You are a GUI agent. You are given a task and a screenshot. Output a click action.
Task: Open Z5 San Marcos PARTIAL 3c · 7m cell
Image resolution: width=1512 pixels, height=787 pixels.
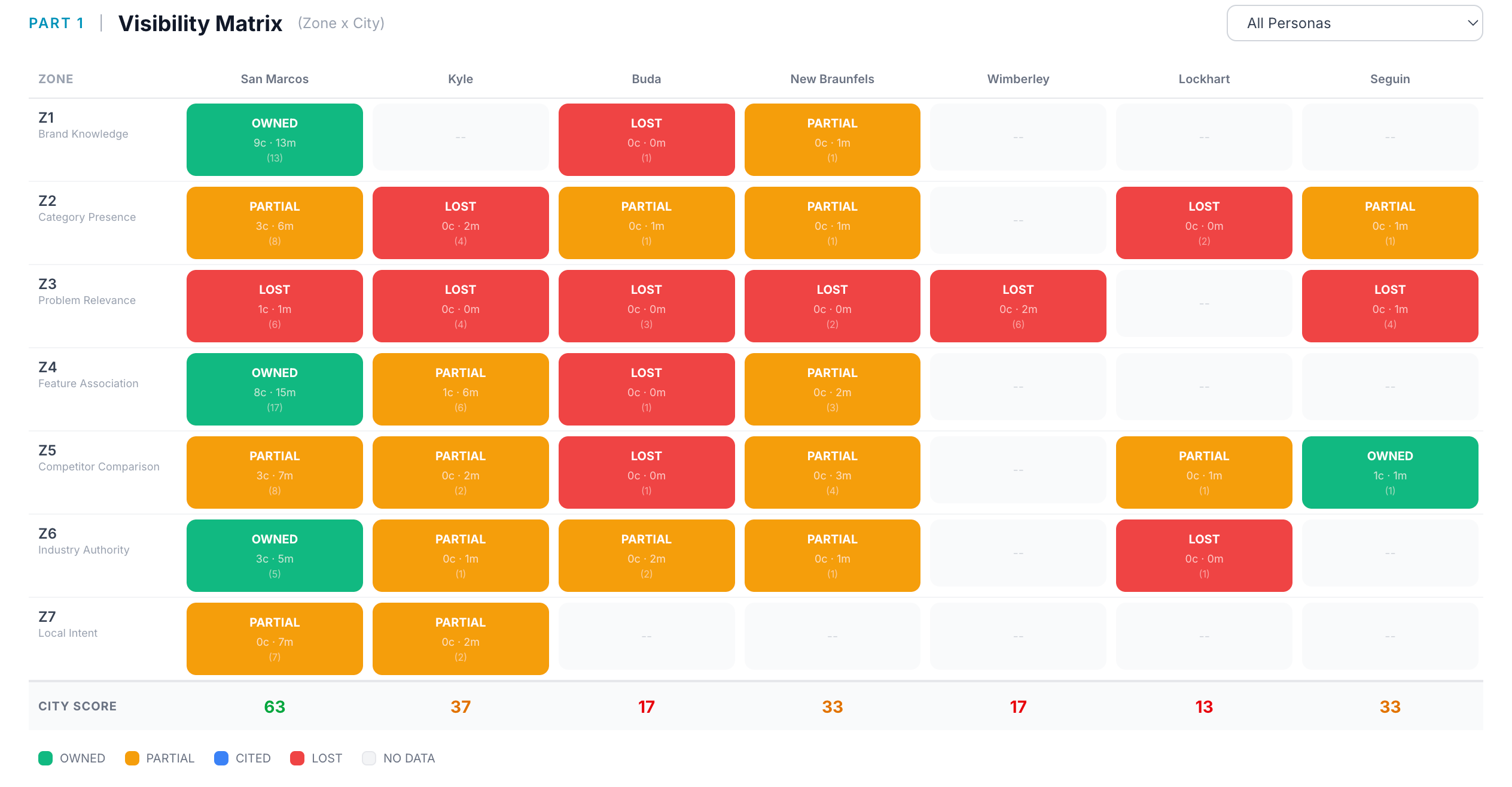click(275, 472)
